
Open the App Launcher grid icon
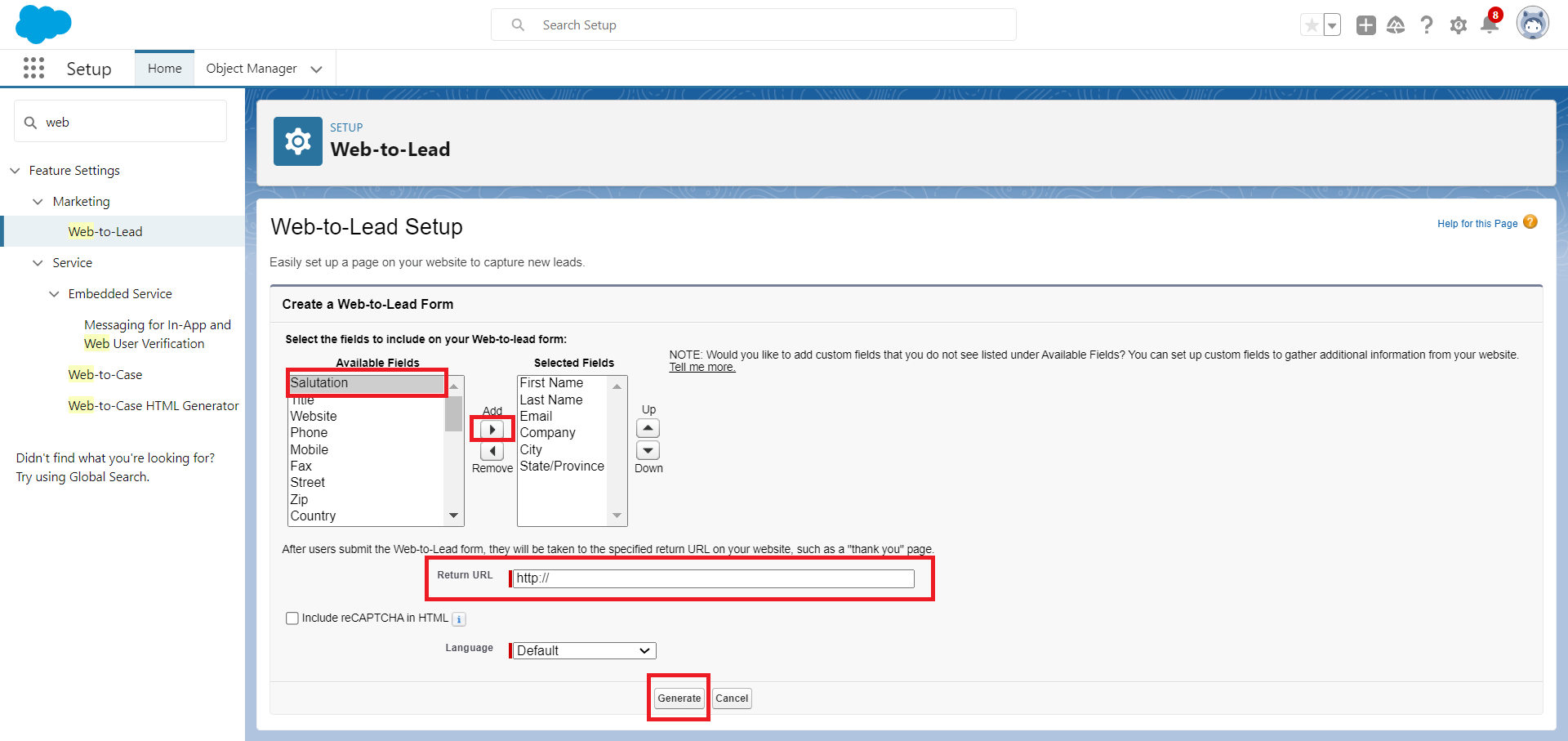33,68
